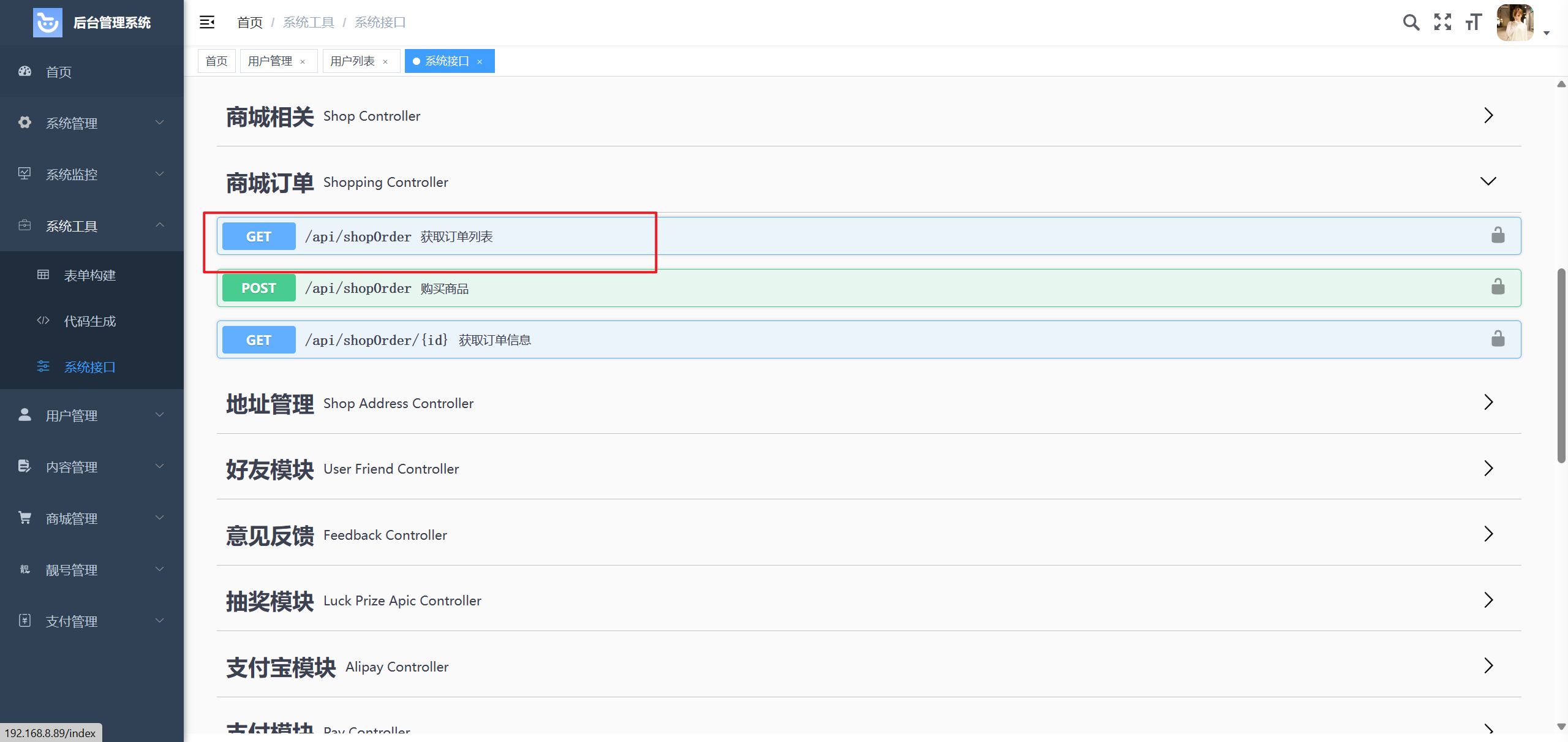
Task: Switch to the 用户列表 tab
Action: click(352, 61)
